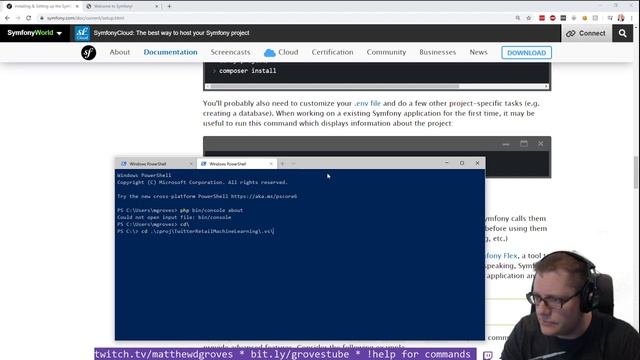
Task: Follow the .env file link
Action: [367, 103]
